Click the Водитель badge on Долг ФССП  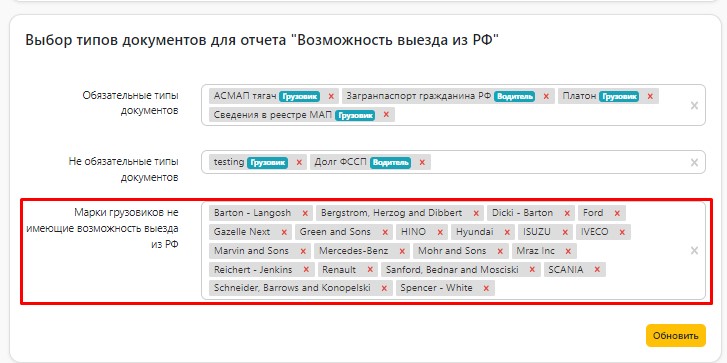click(x=390, y=162)
